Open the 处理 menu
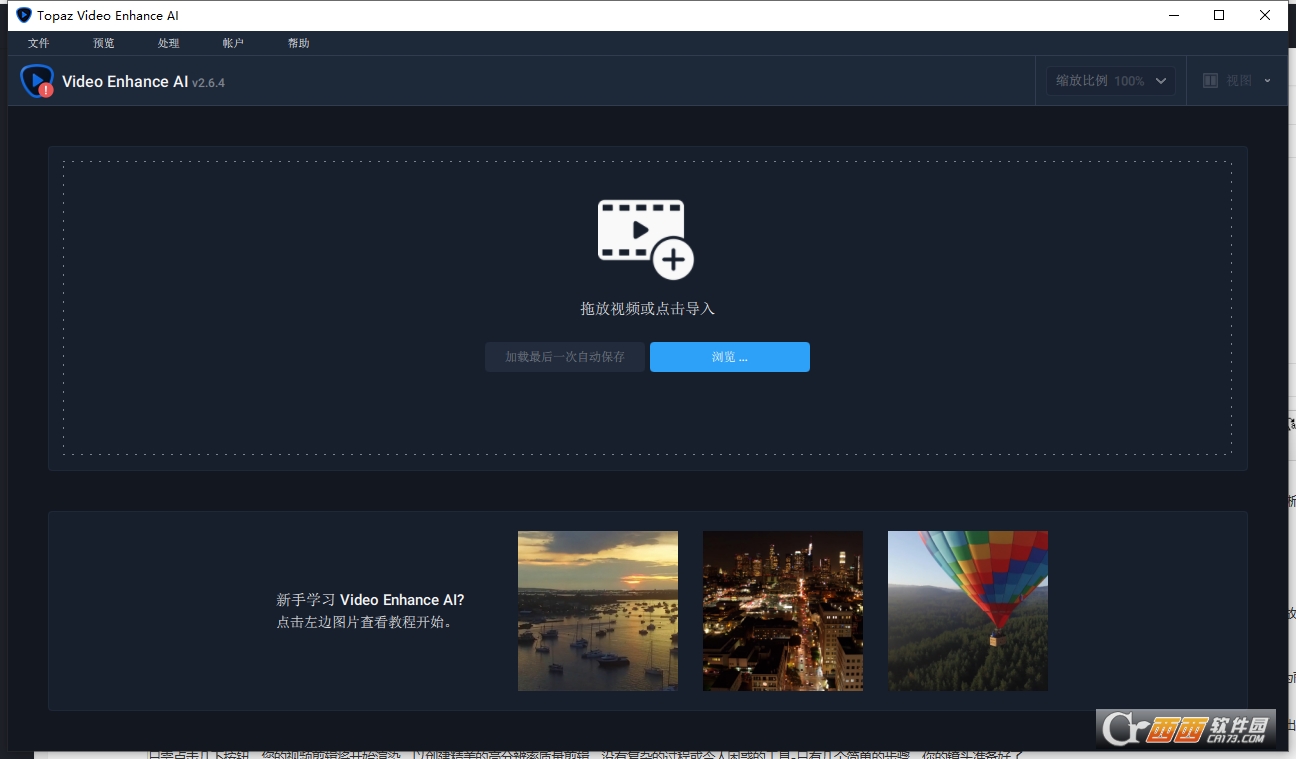The height and width of the screenshot is (759, 1296). [169, 43]
